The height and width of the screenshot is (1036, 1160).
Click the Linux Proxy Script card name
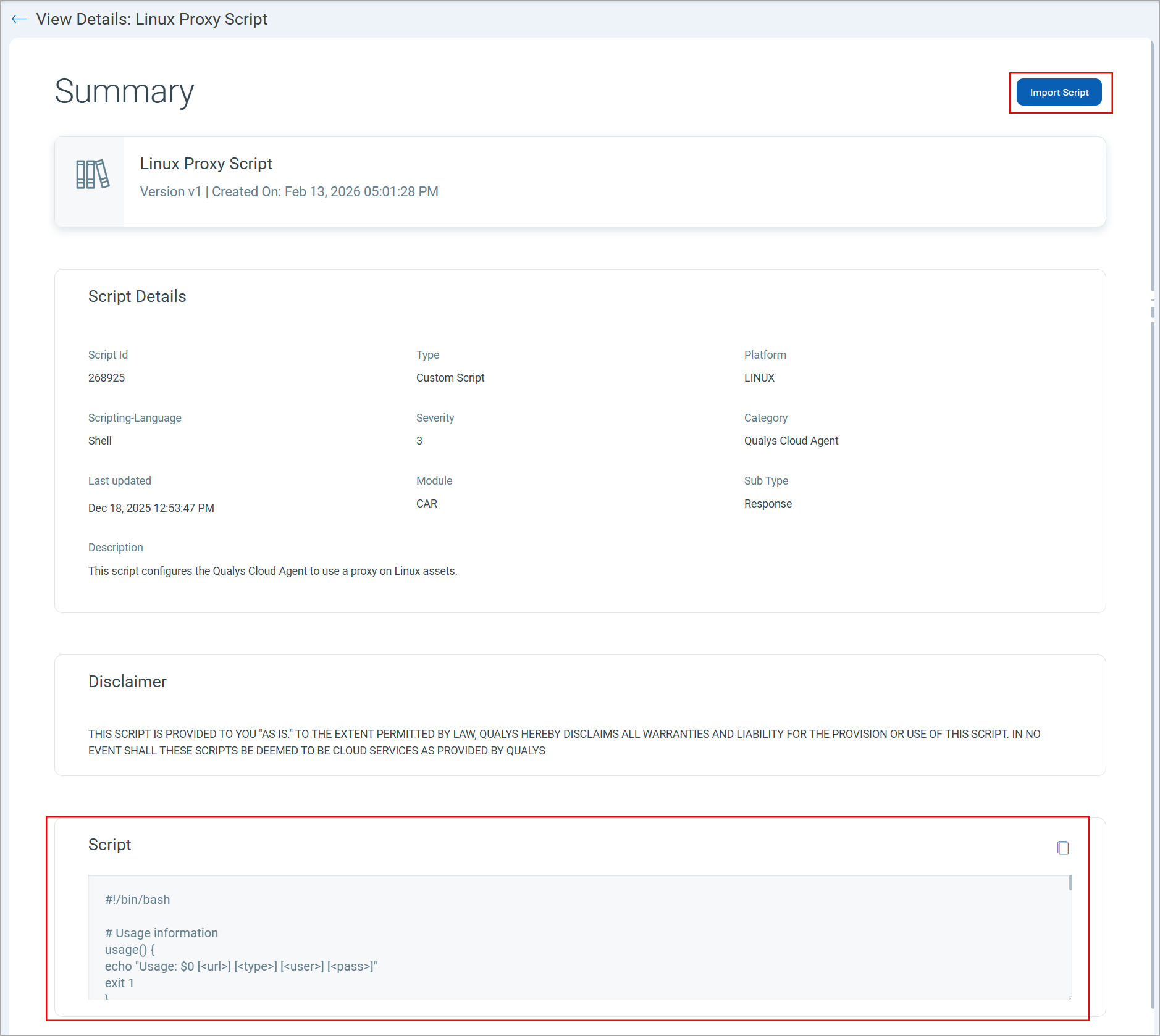(206, 164)
